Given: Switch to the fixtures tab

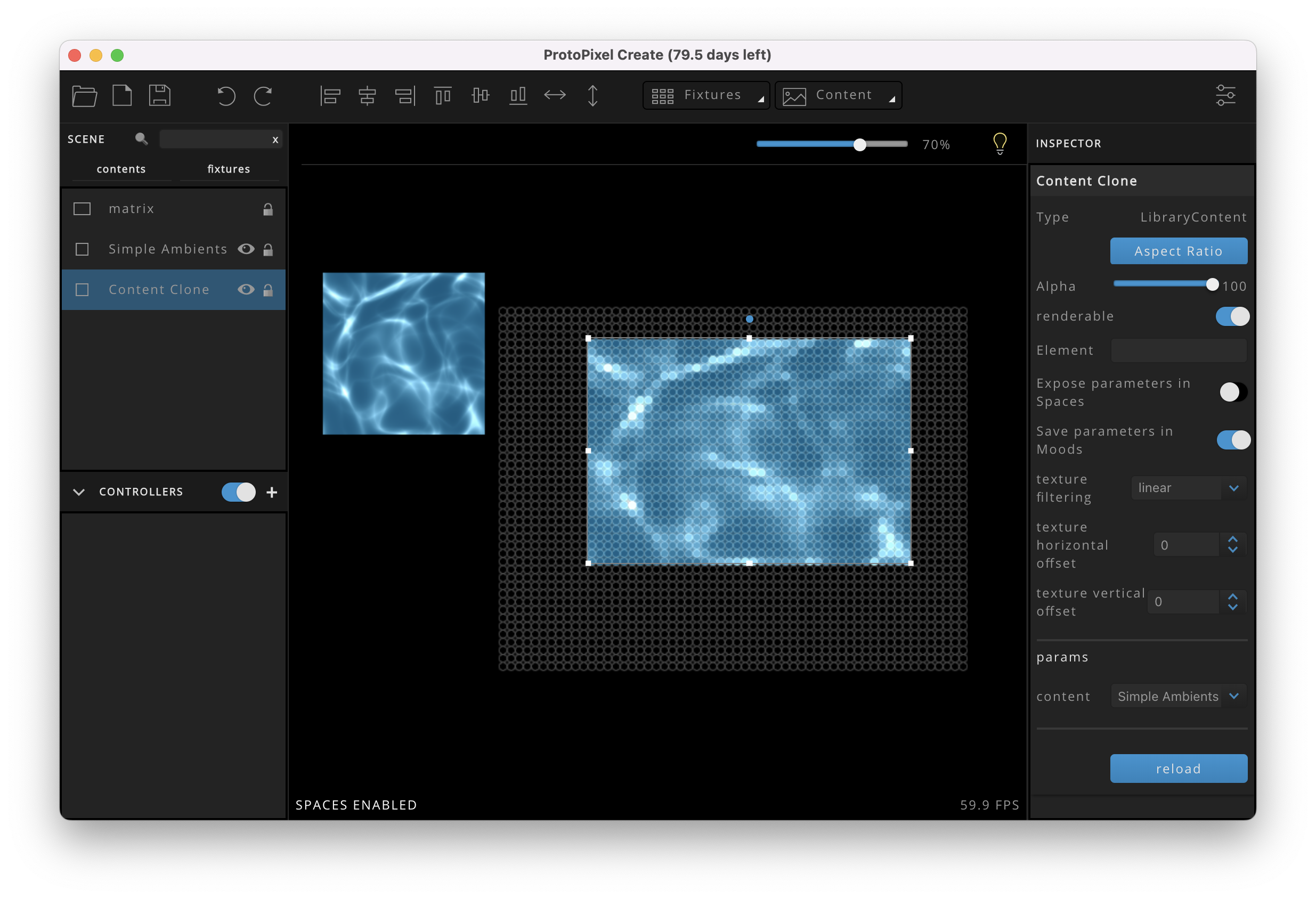Looking at the screenshot, I should click(229, 169).
